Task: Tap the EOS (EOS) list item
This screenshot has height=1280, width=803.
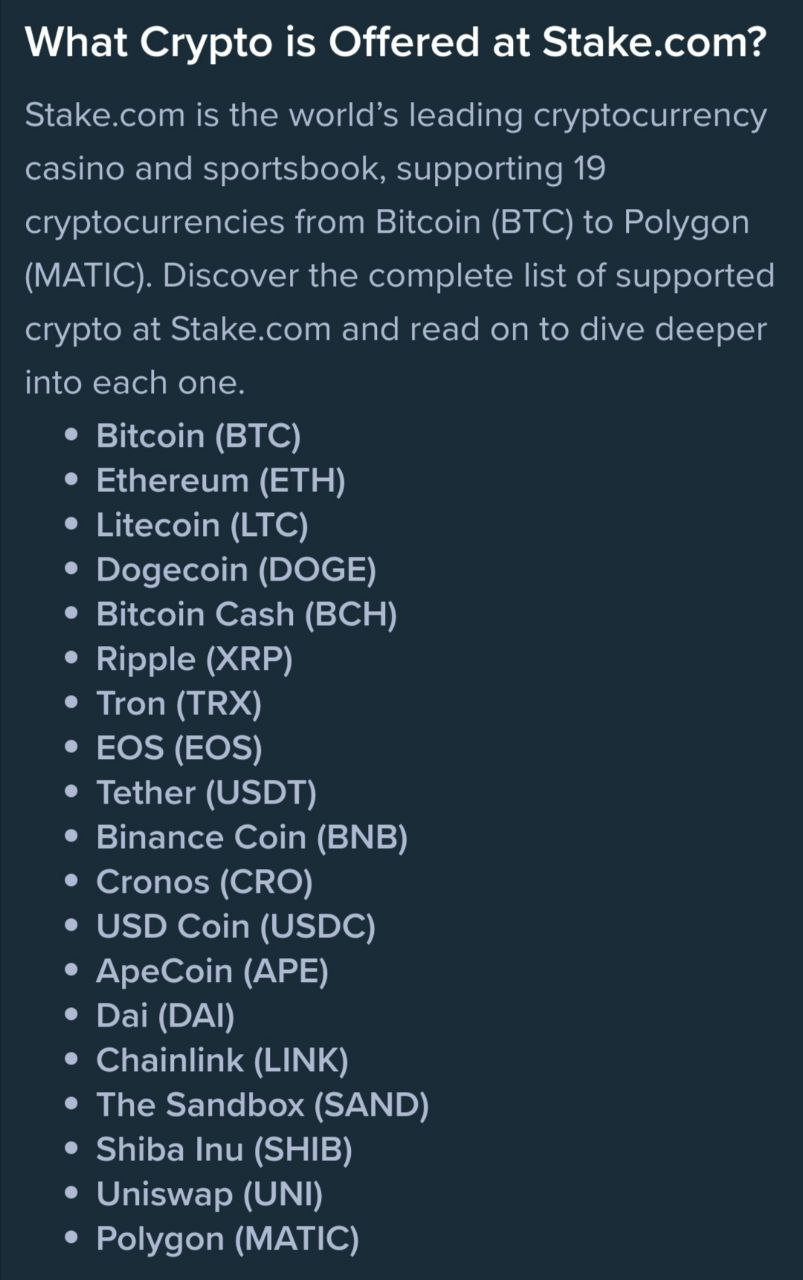Action: [179, 748]
